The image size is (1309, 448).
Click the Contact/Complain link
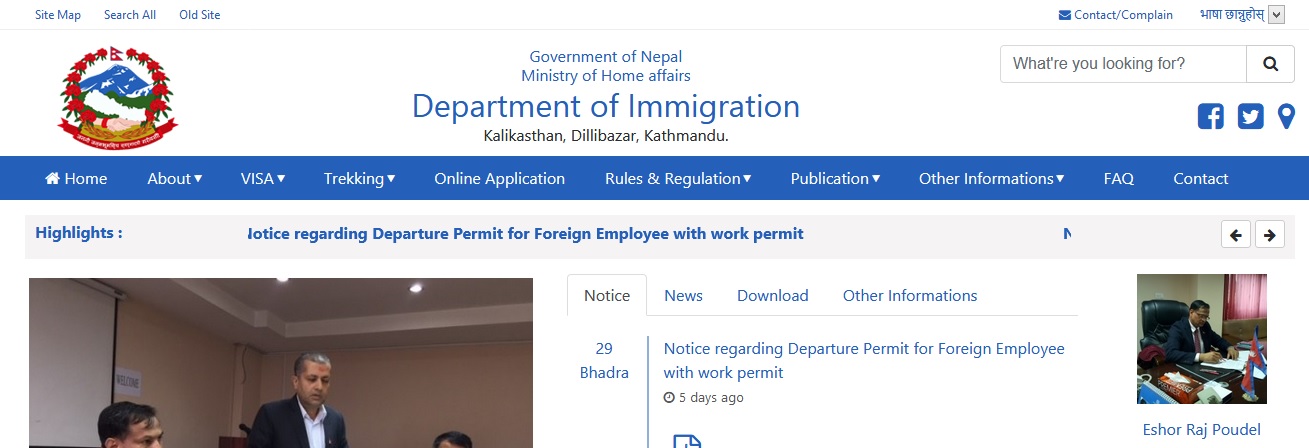click(1115, 15)
